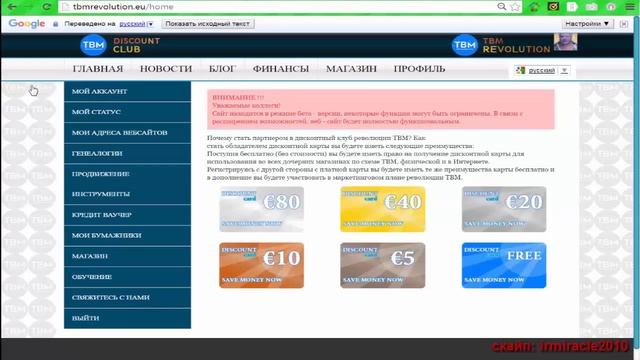Open the 'Настройки' translate options dropdown

click(x=587, y=24)
